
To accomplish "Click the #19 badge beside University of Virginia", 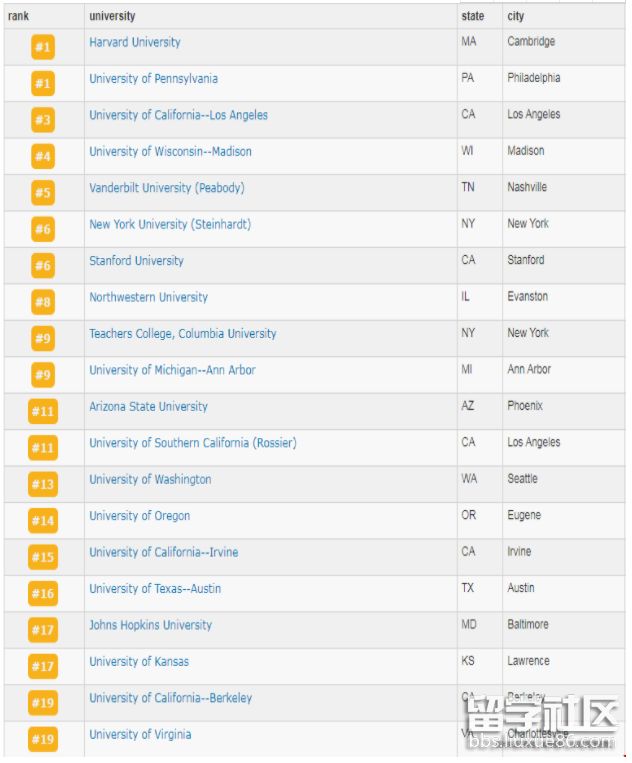I will pos(43,740).
